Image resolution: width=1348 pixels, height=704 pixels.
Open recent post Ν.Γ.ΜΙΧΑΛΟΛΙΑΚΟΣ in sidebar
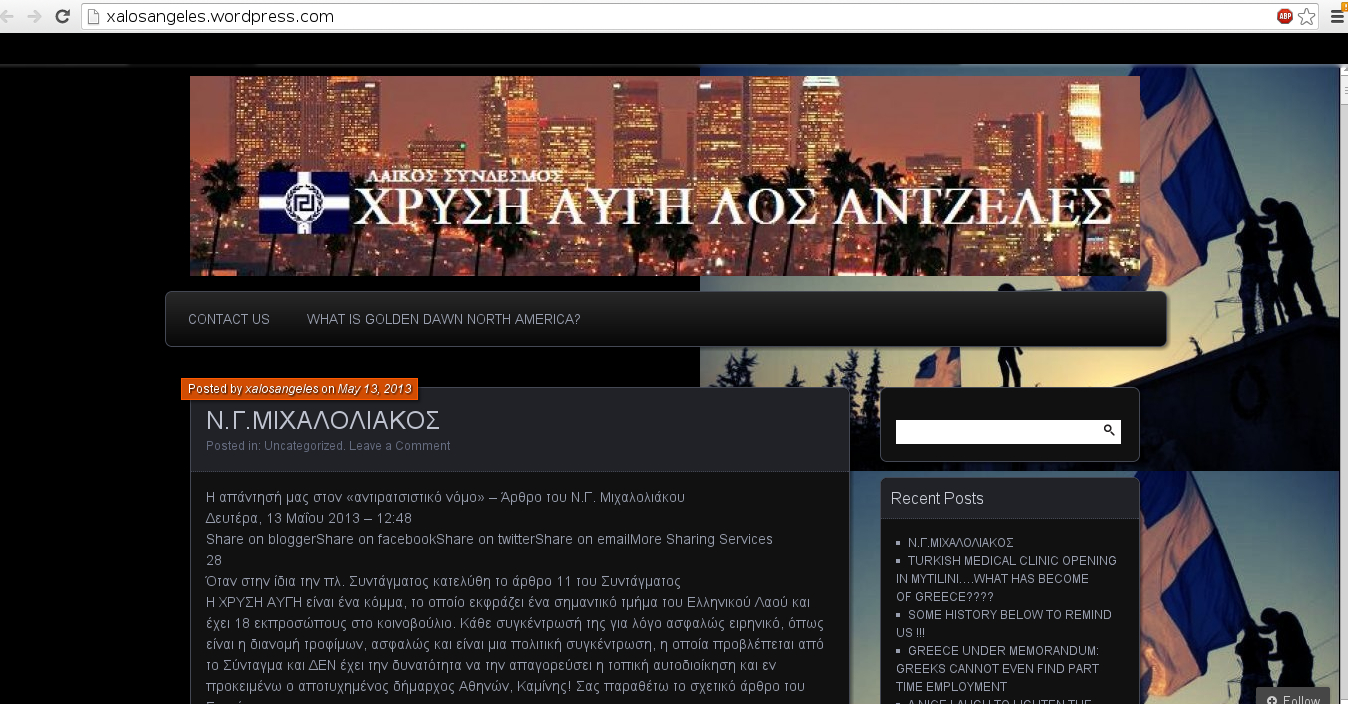[961, 543]
